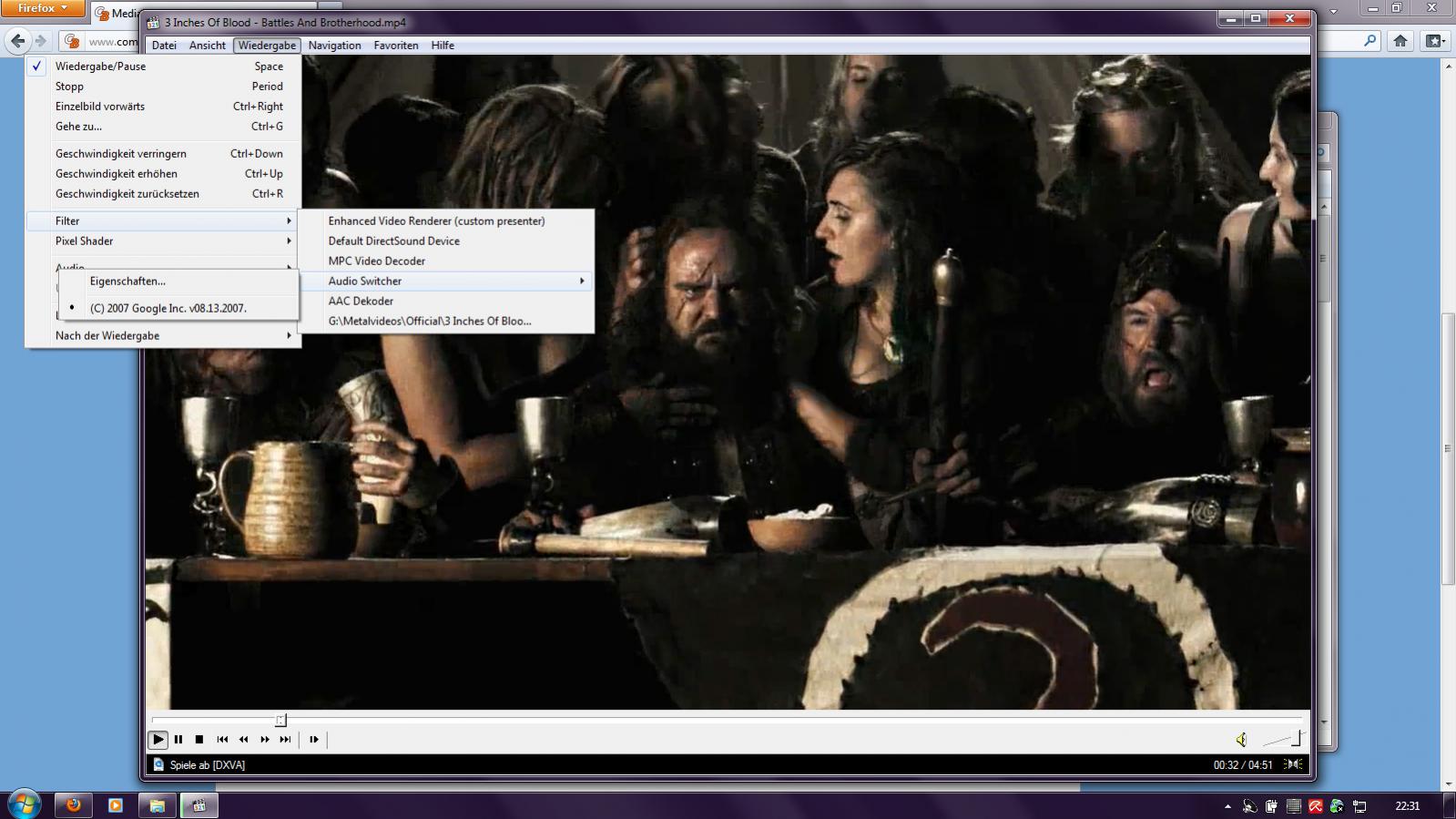The image size is (1456, 819).
Task: Skip to the next track icon
Action: tap(285, 740)
